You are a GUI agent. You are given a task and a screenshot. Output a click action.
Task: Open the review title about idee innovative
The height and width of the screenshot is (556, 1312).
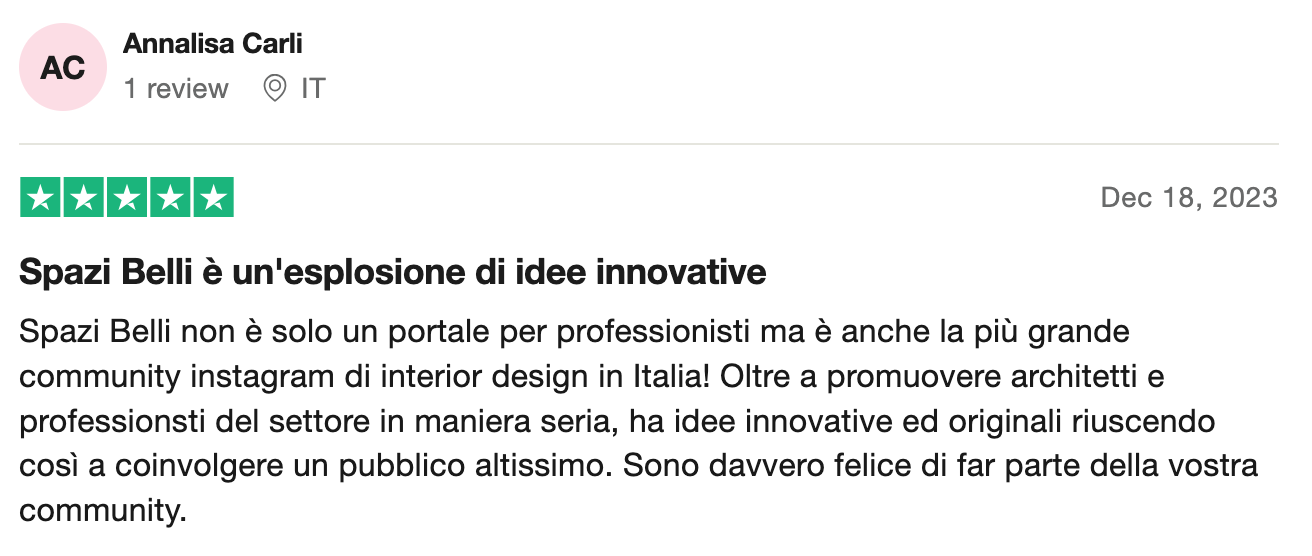pos(393,272)
